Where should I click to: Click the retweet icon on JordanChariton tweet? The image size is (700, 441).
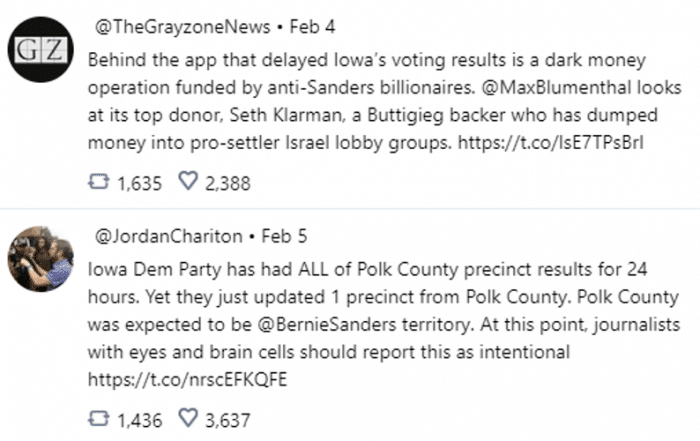click(98, 419)
